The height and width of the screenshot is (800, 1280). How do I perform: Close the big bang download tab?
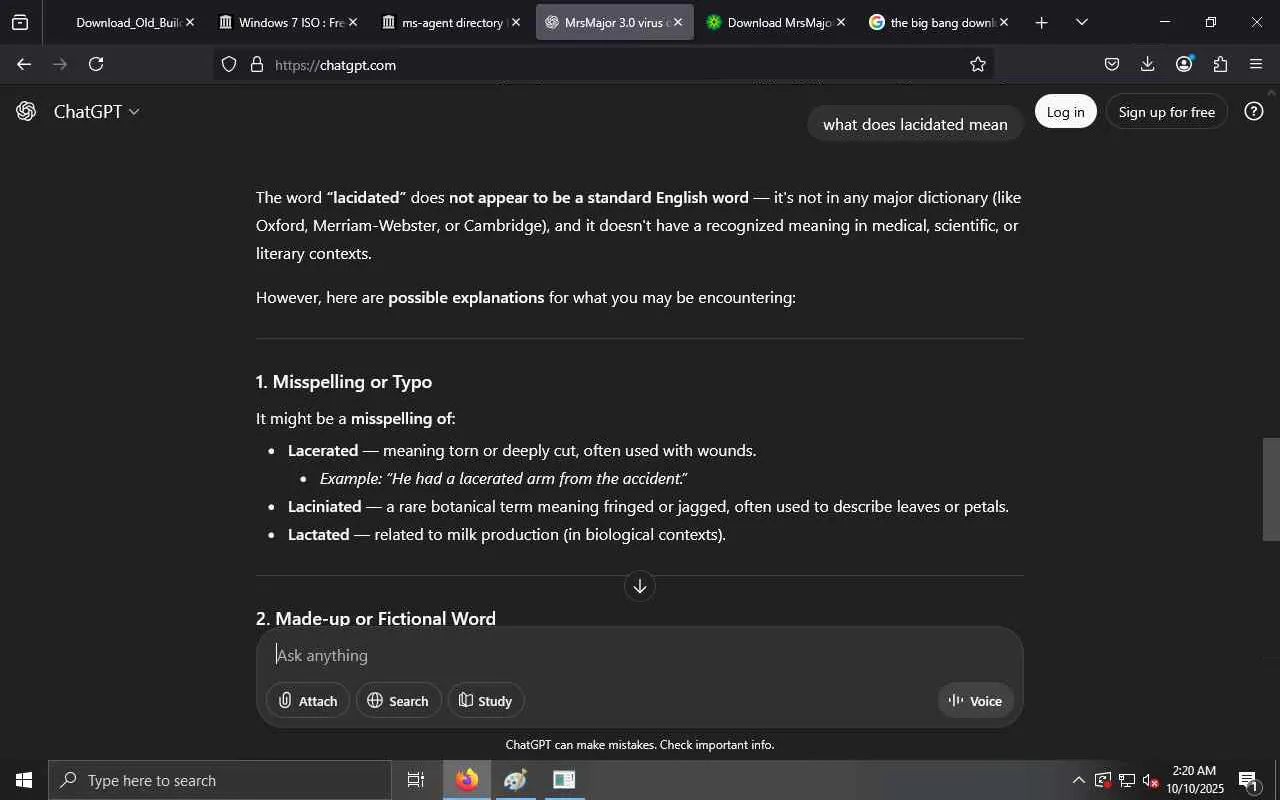(1004, 22)
